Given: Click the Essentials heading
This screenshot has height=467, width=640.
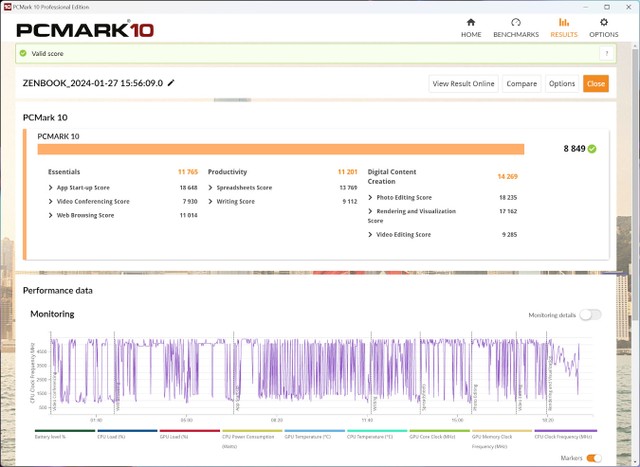Looking at the screenshot, I should (x=64, y=172).
